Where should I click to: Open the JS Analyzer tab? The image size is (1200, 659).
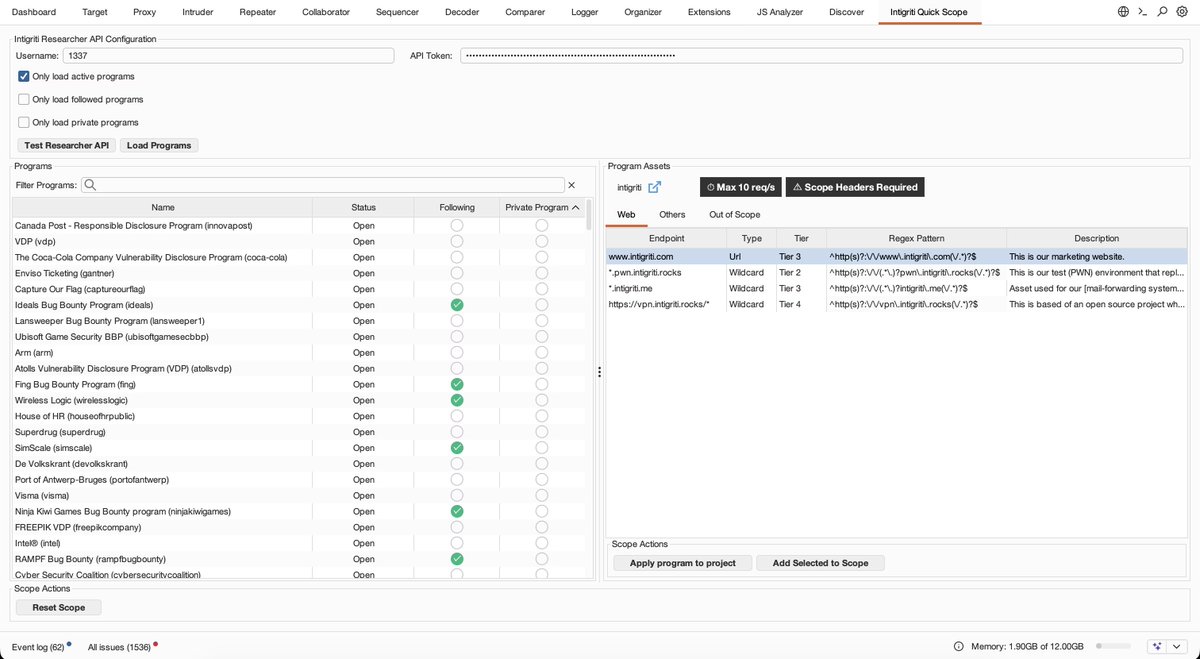click(779, 12)
